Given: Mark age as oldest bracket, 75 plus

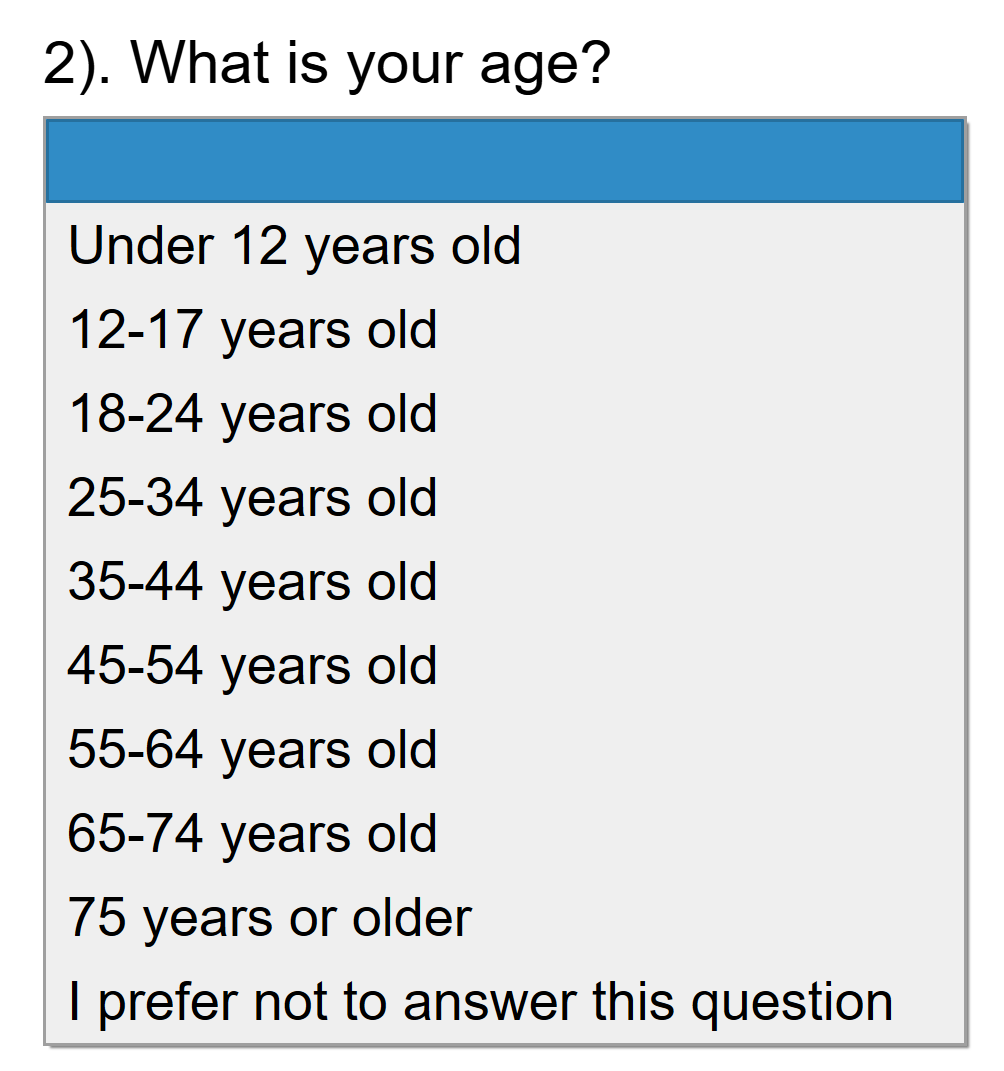Looking at the screenshot, I should [x=269, y=918].
